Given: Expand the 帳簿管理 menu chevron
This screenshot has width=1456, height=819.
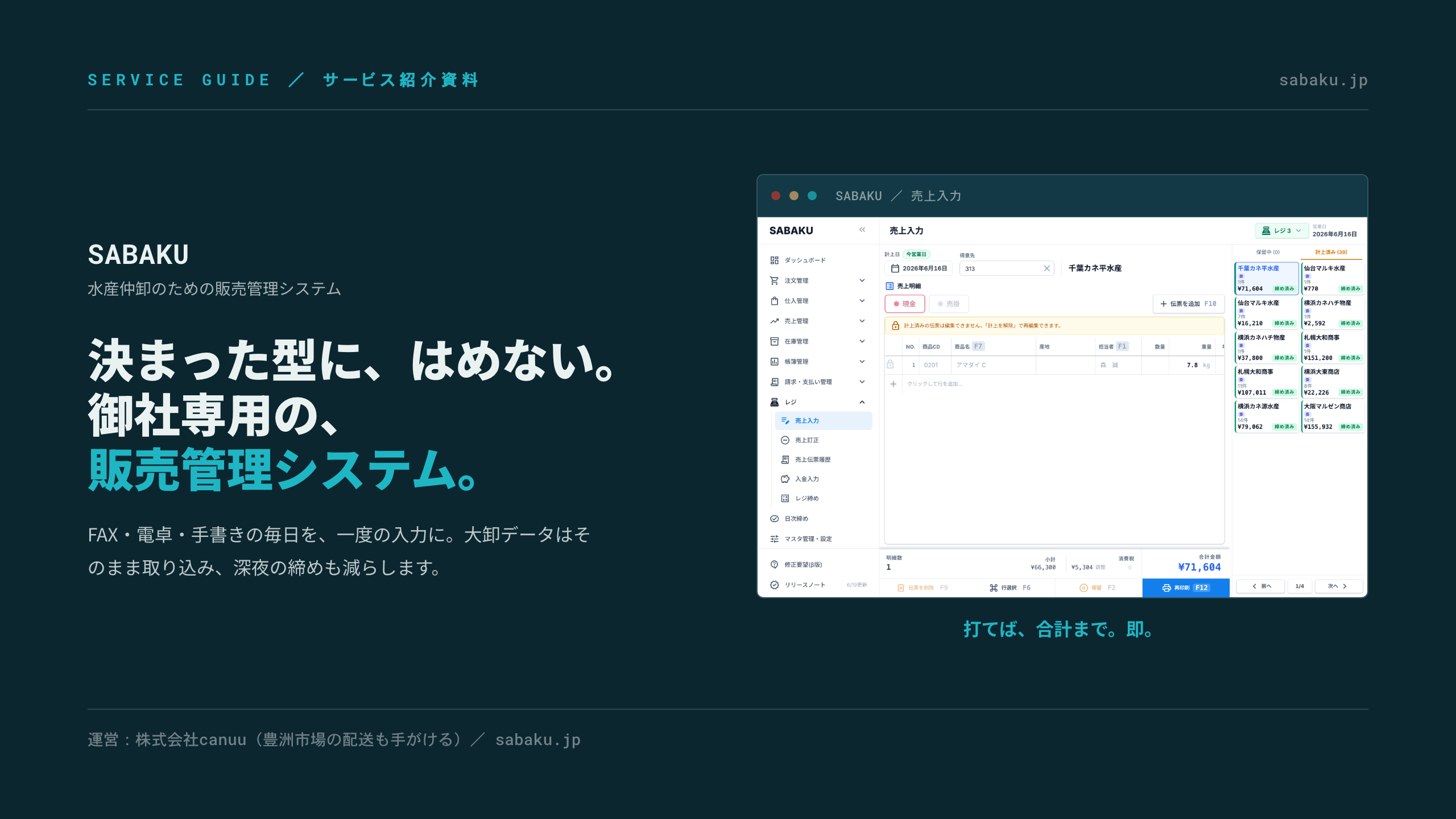Looking at the screenshot, I should pos(862,362).
